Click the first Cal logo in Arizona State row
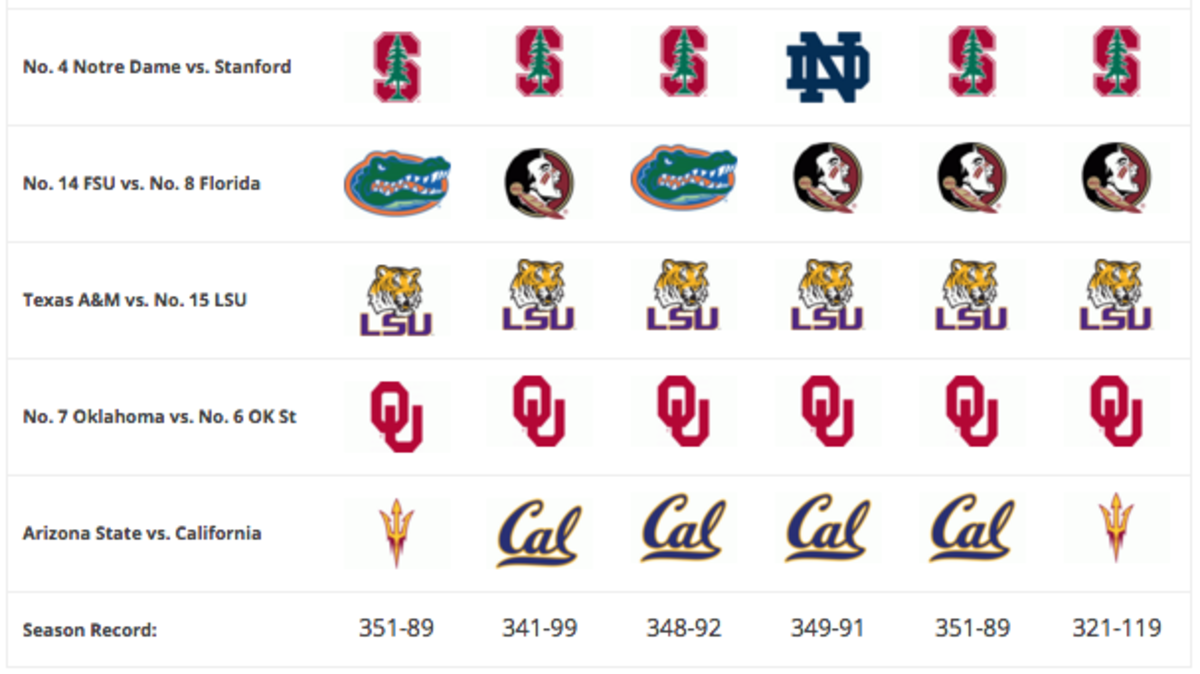 [x=540, y=530]
